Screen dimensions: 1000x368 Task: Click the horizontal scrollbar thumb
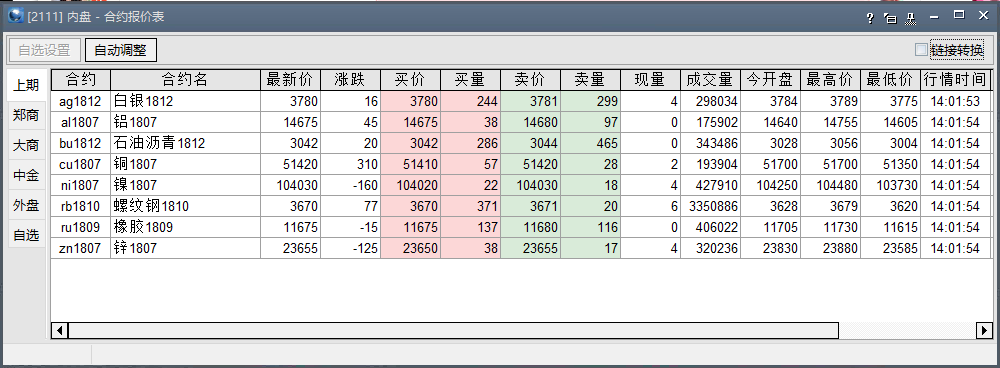coord(453,330)
